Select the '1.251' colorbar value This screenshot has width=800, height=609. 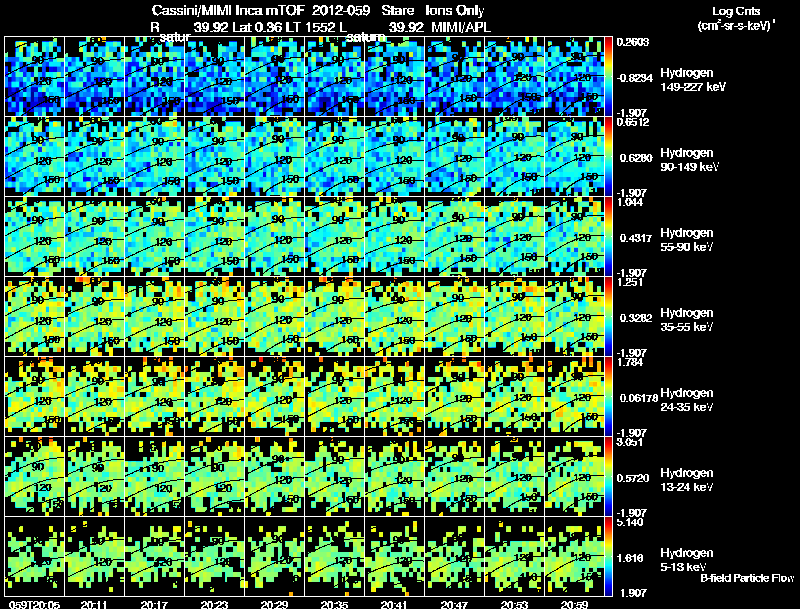(630, 282)
